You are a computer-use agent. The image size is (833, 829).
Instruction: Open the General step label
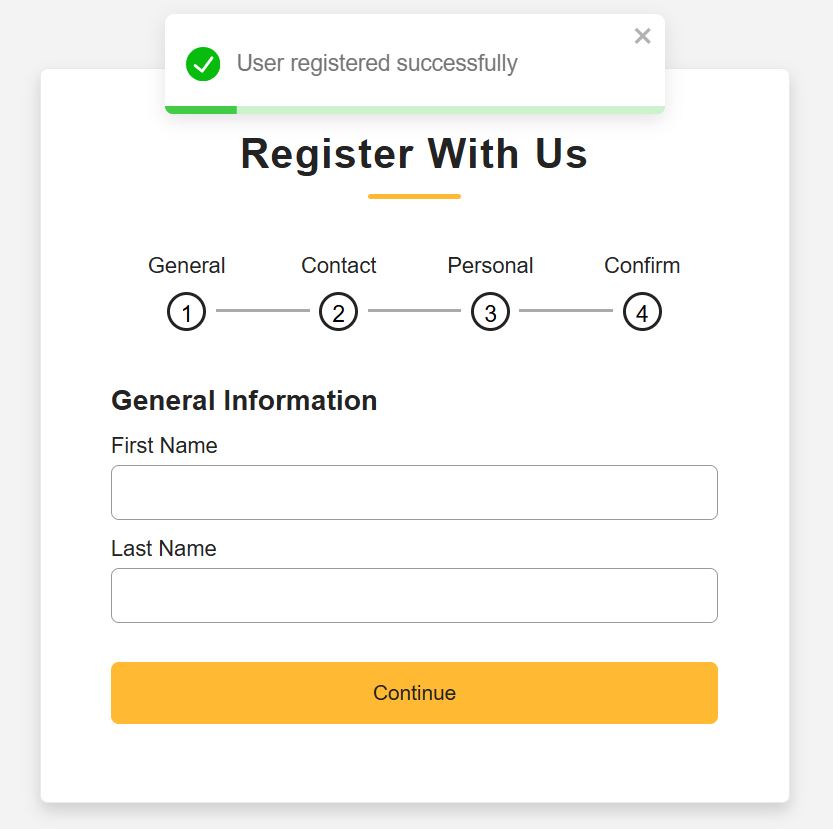coord(186,266)
